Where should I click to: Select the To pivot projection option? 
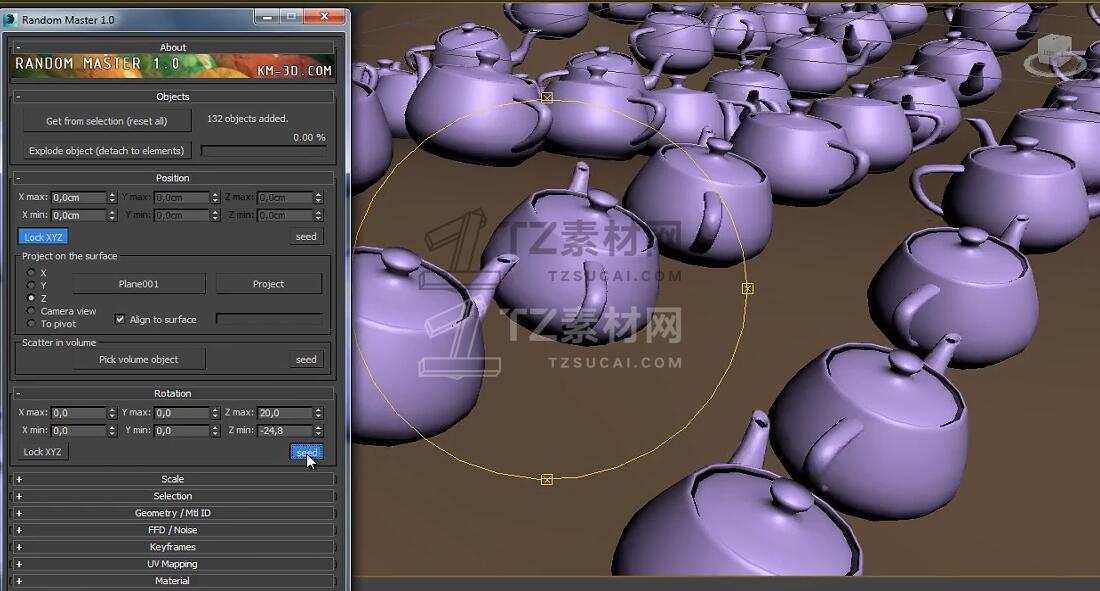[31, 324]
